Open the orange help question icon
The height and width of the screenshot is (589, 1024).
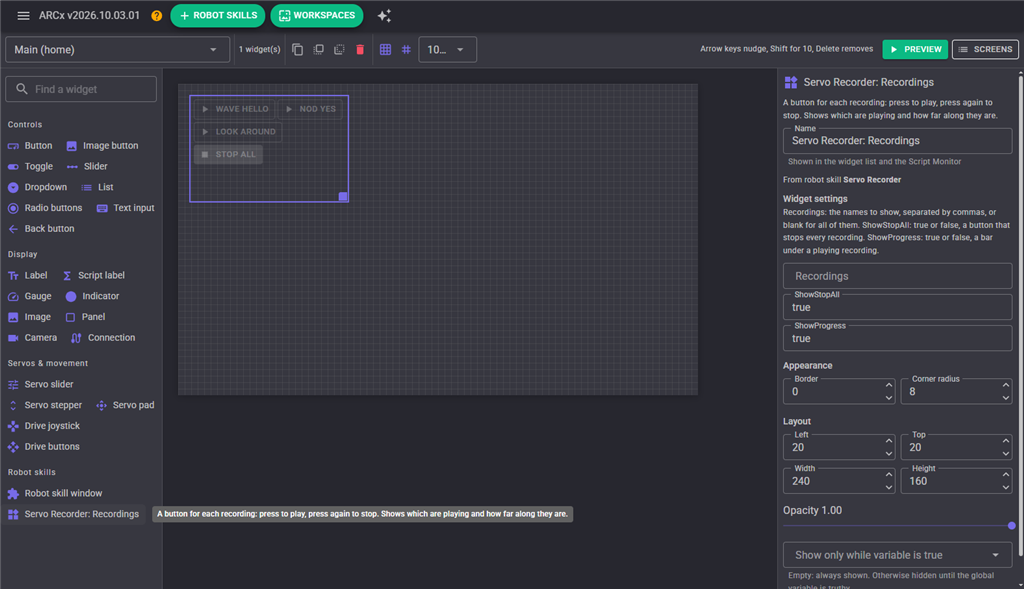157,16
